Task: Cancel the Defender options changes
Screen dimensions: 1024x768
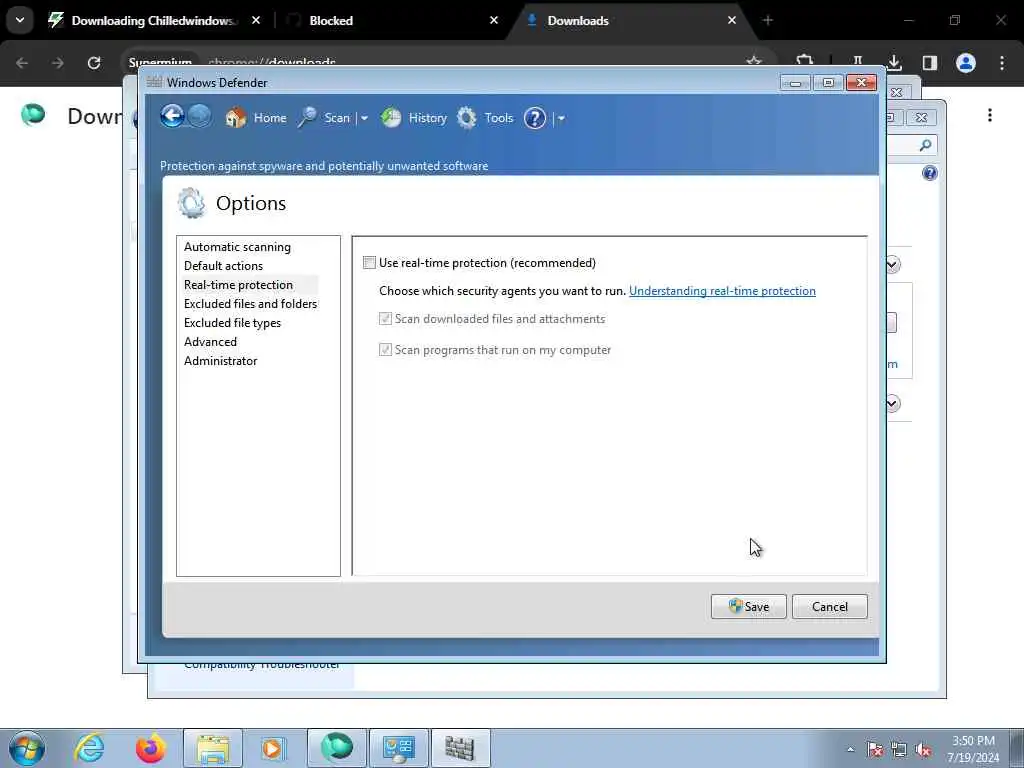Action: [829, 607]
